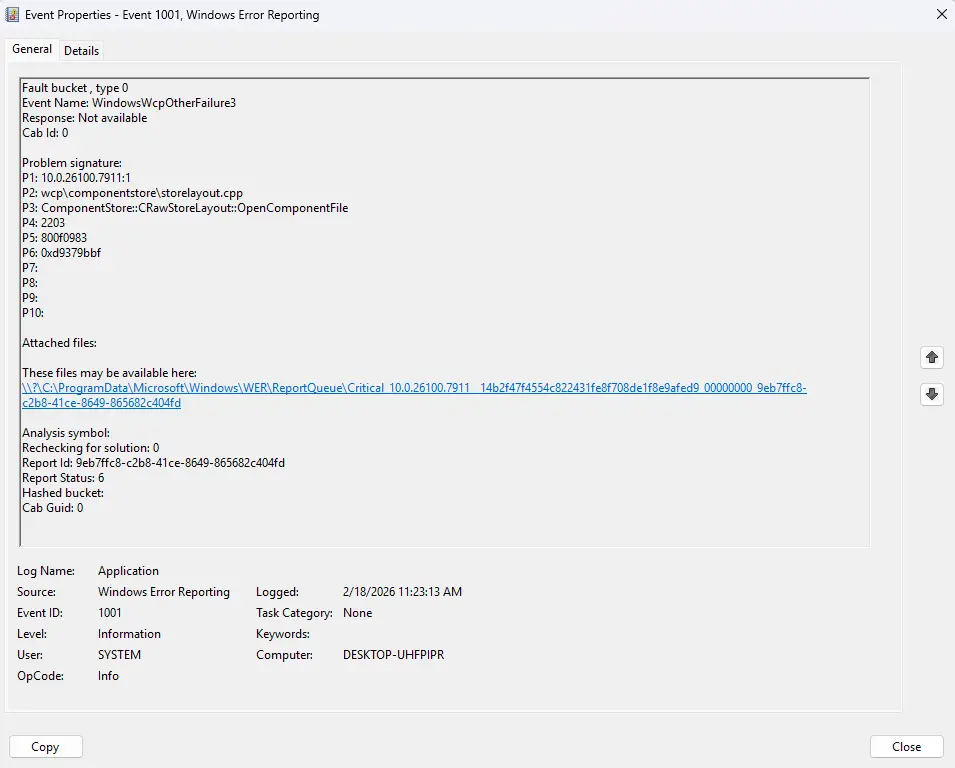This screenshot has height=768, width=955.
Task: Click the Task Category value 'None'
Action: [358, 613]
